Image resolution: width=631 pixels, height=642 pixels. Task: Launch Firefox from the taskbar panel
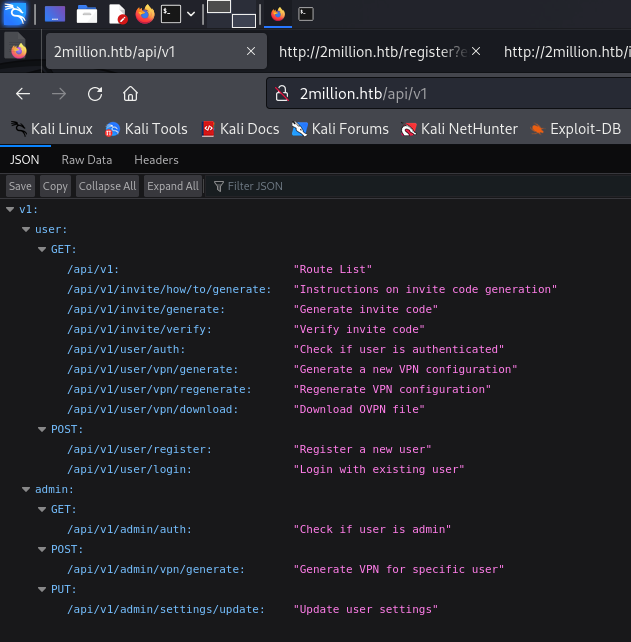click(145, 14)
